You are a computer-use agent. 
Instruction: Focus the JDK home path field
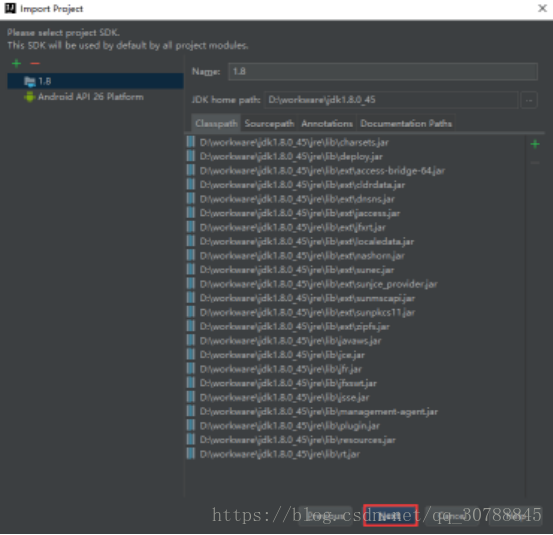(391, 100)
